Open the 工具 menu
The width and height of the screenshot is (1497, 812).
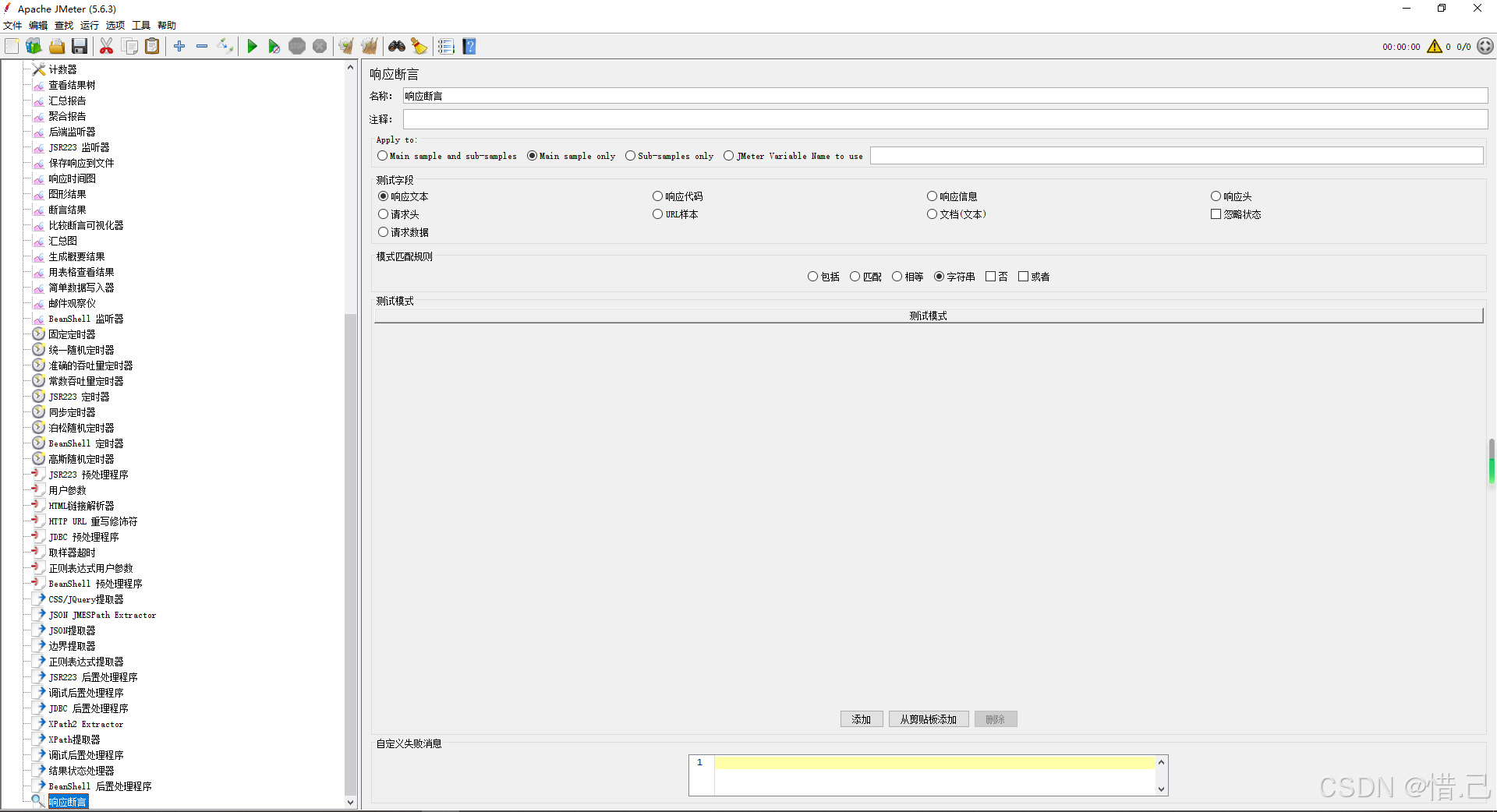(141, 25)
